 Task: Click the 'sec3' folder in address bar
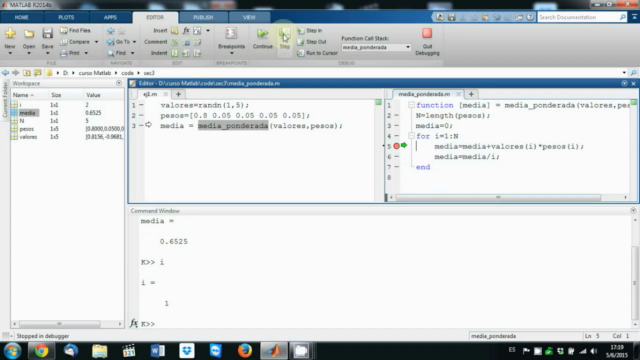pos(149,73)
